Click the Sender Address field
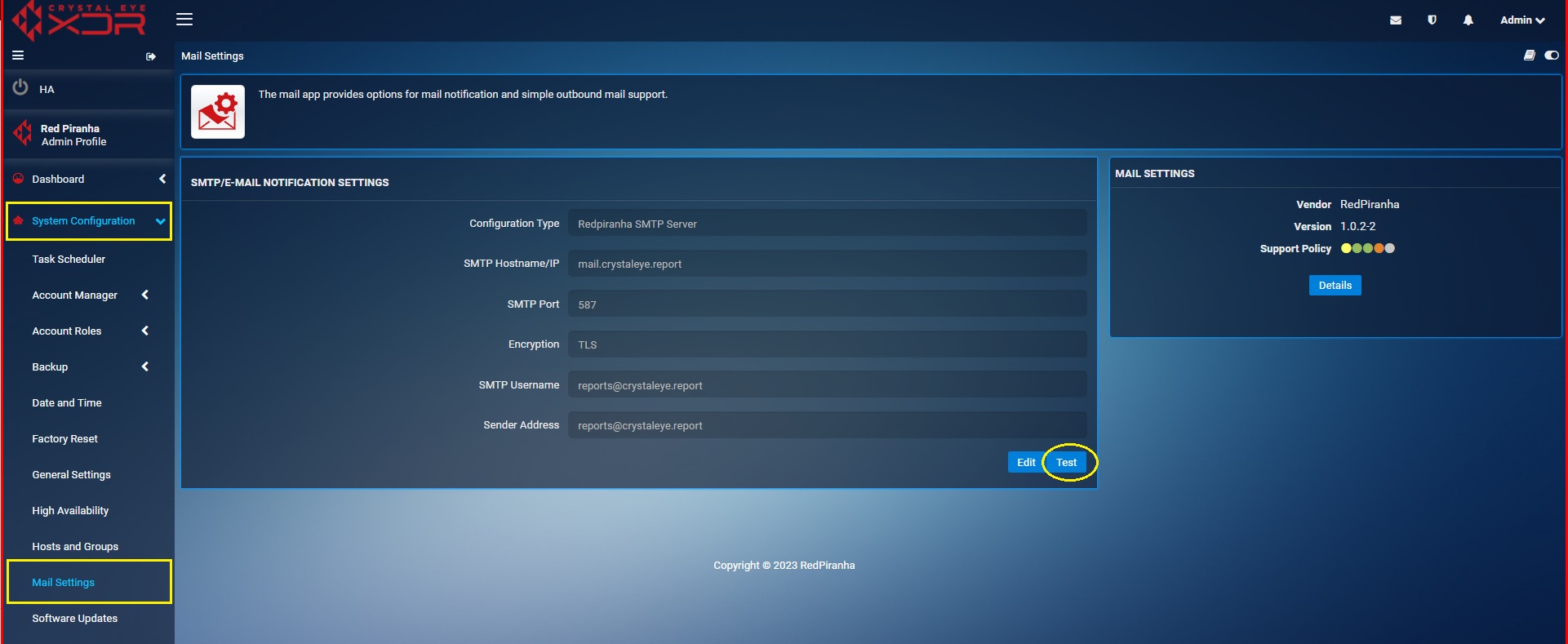The image size is (1568, 644). pos(827,425)
